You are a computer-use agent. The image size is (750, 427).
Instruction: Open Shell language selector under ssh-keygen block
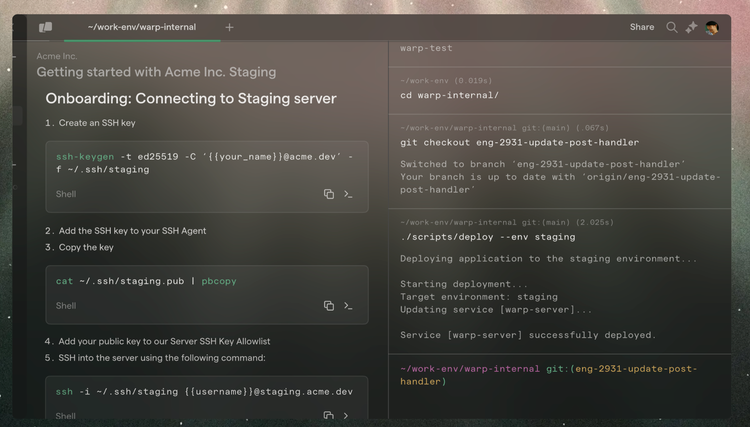point(66,194)
